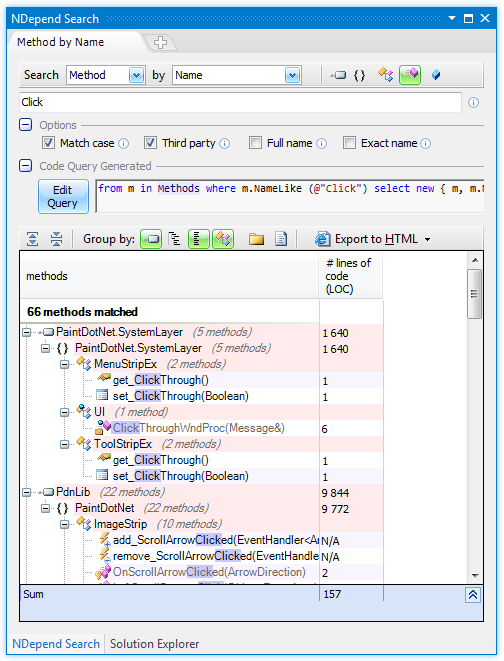Screen dimensions: 504x661
Task: Collapse the UI type node
Action: pos(64,413)
